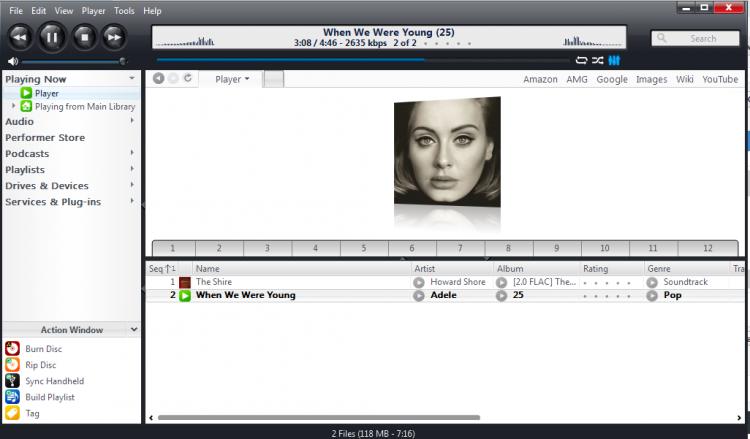The image size is (750, 439).
Task: Click the Rip Disc icon
Action: [x=12, y=364]
